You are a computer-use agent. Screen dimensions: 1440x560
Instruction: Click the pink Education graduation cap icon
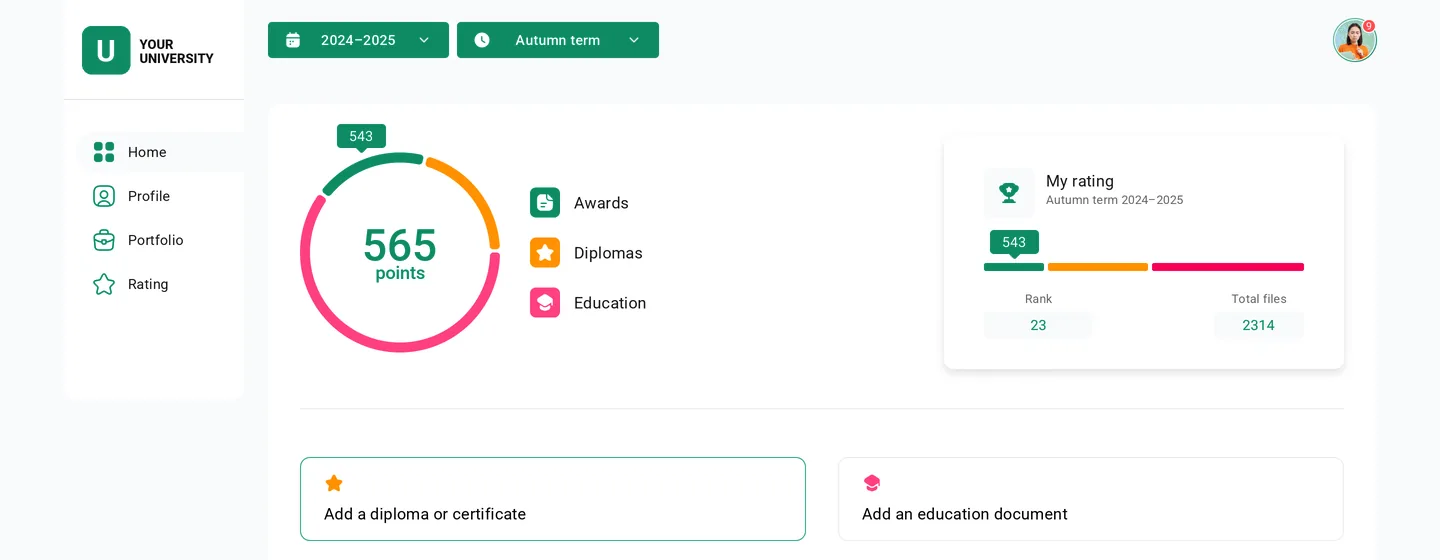(x=545, y=303)
